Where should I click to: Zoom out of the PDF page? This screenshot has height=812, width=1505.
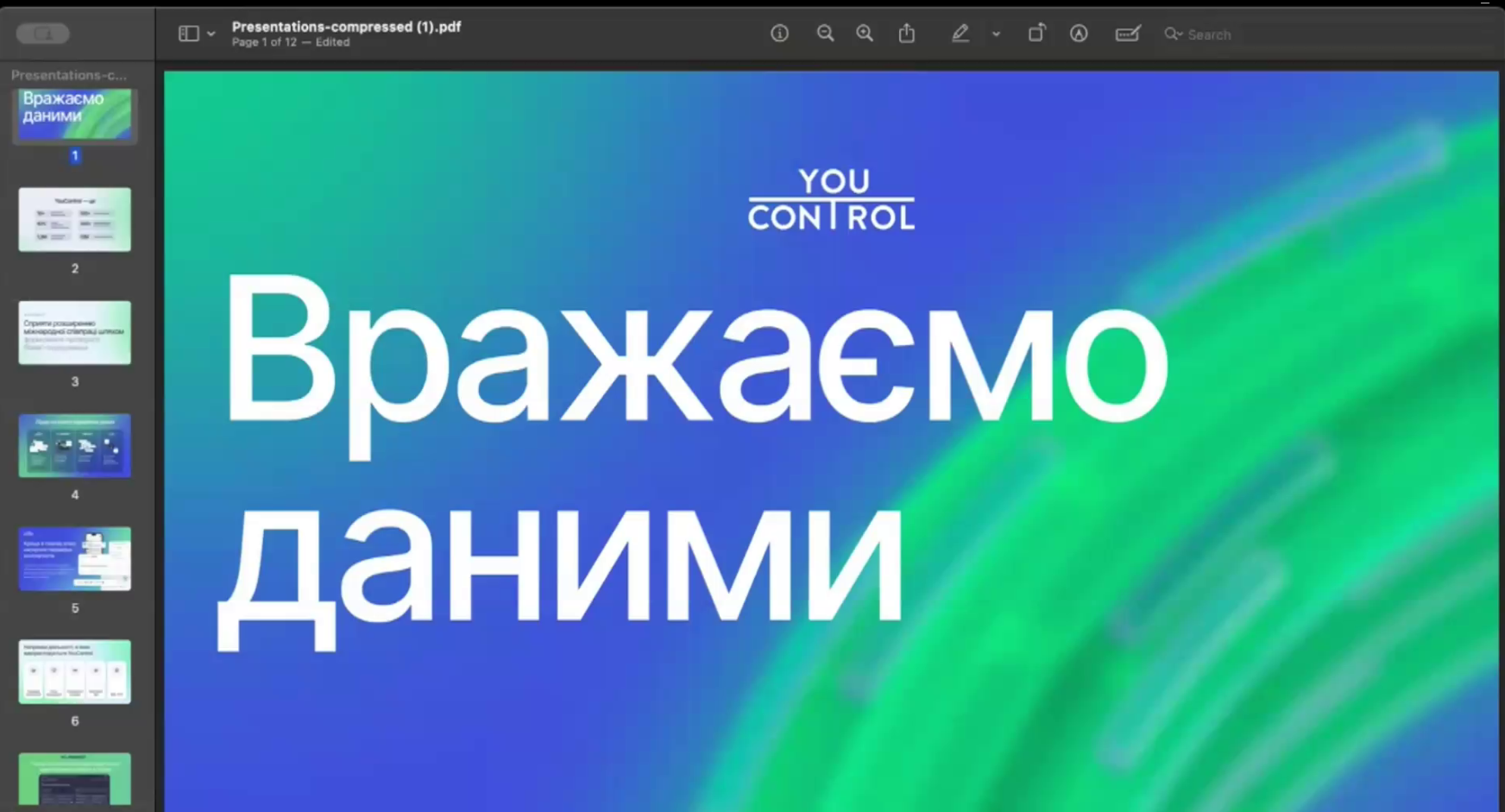825,34
